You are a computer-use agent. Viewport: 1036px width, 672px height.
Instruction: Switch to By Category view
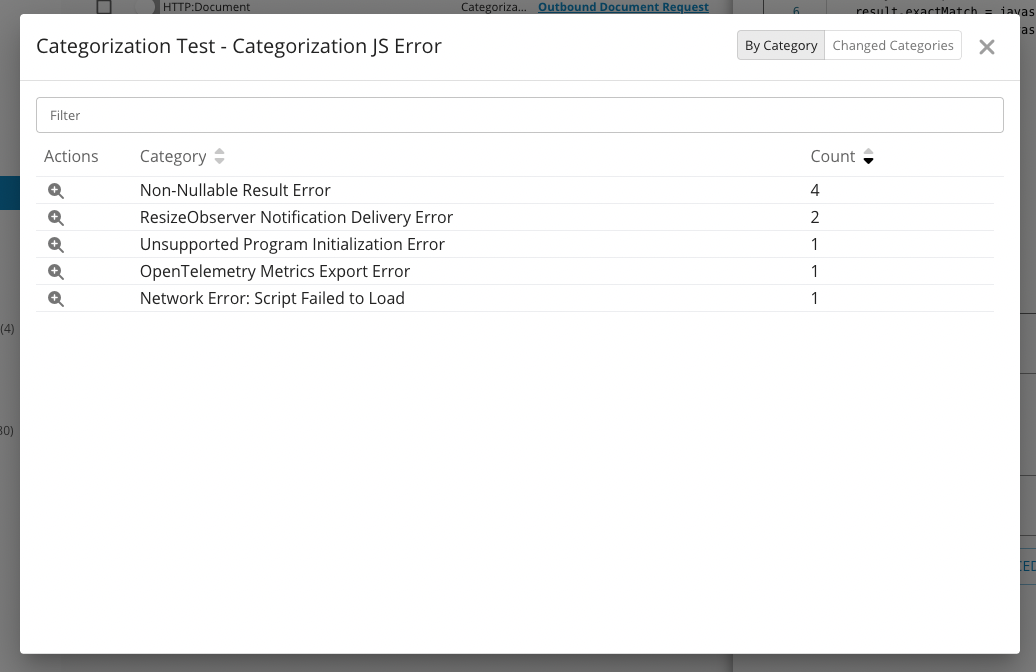(781, 45)
